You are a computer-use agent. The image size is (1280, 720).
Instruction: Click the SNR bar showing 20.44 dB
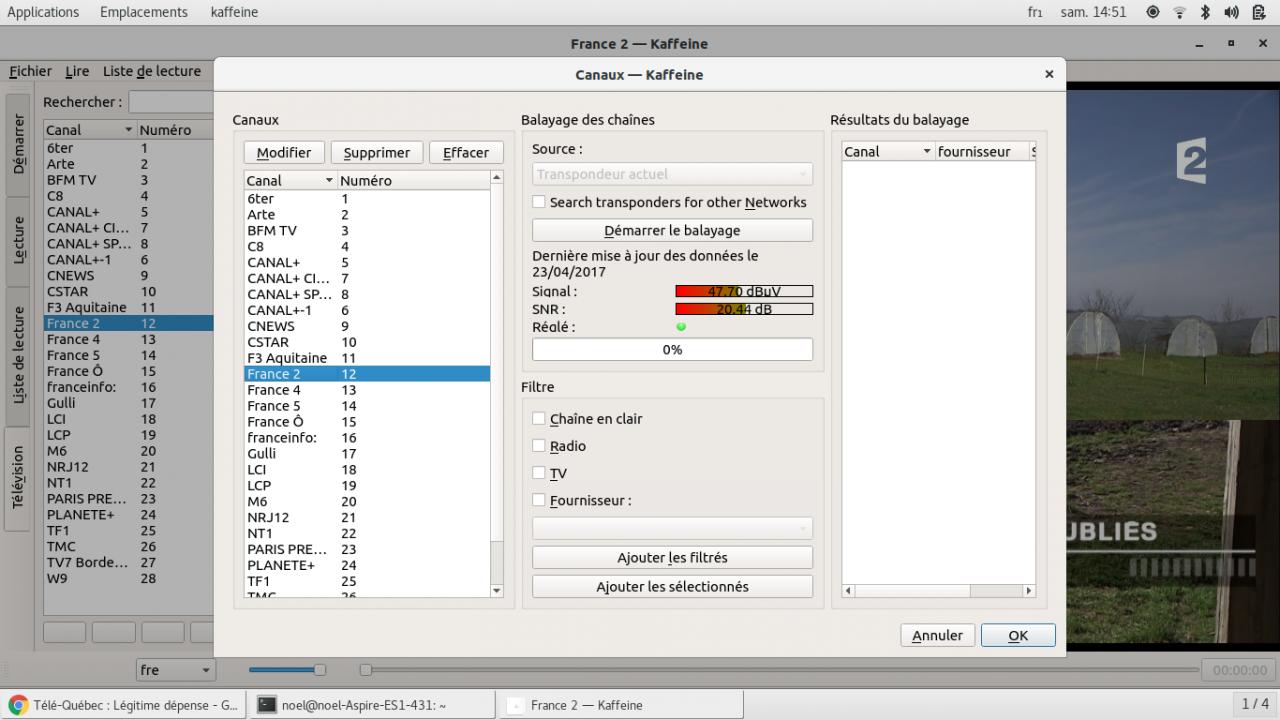(744, 310)
